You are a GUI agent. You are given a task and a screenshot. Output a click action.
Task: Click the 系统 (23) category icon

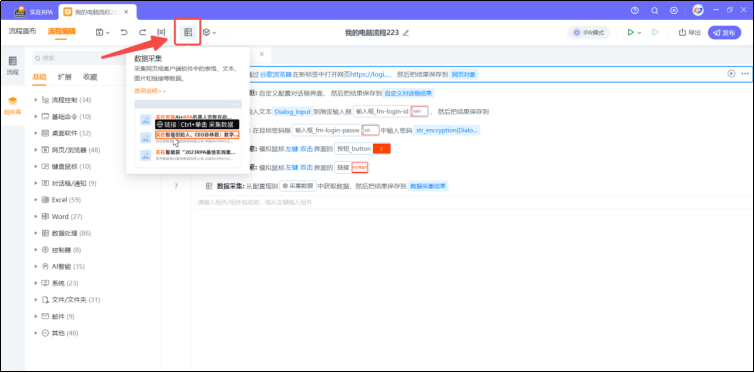[45, 283]
